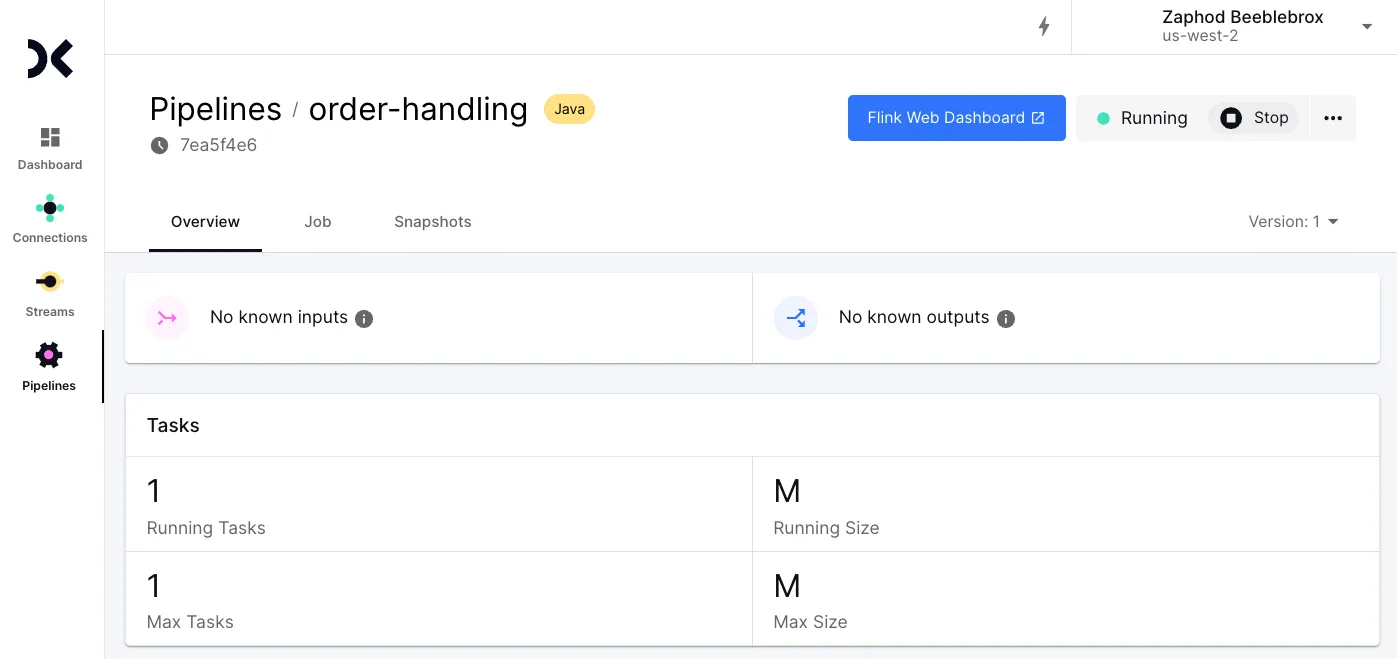Open the Flink Web Dashboard
The image size is (1397, 659).
tap(956, 118)
